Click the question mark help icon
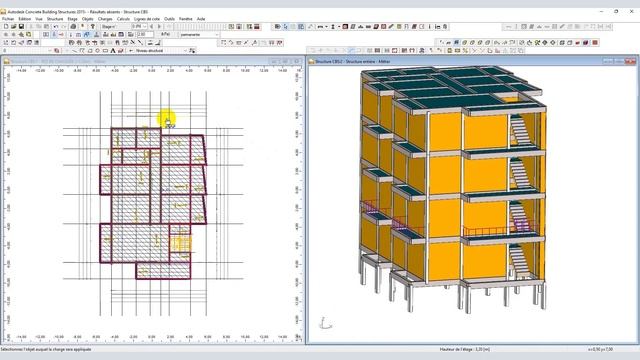The width and height of the screenshot is (640, 360). (x=93, y=27)
